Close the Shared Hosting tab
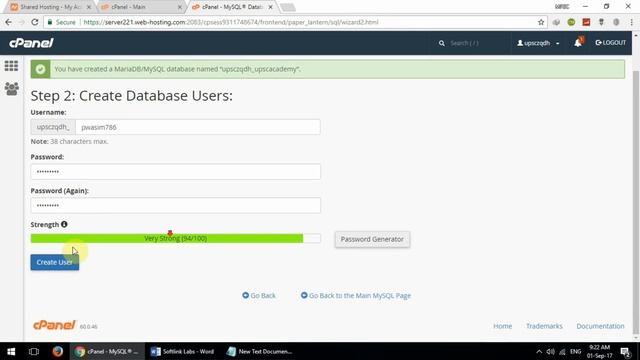Viewport: 640px width, 360px height. pyautogui.click(x=89, y=7)
